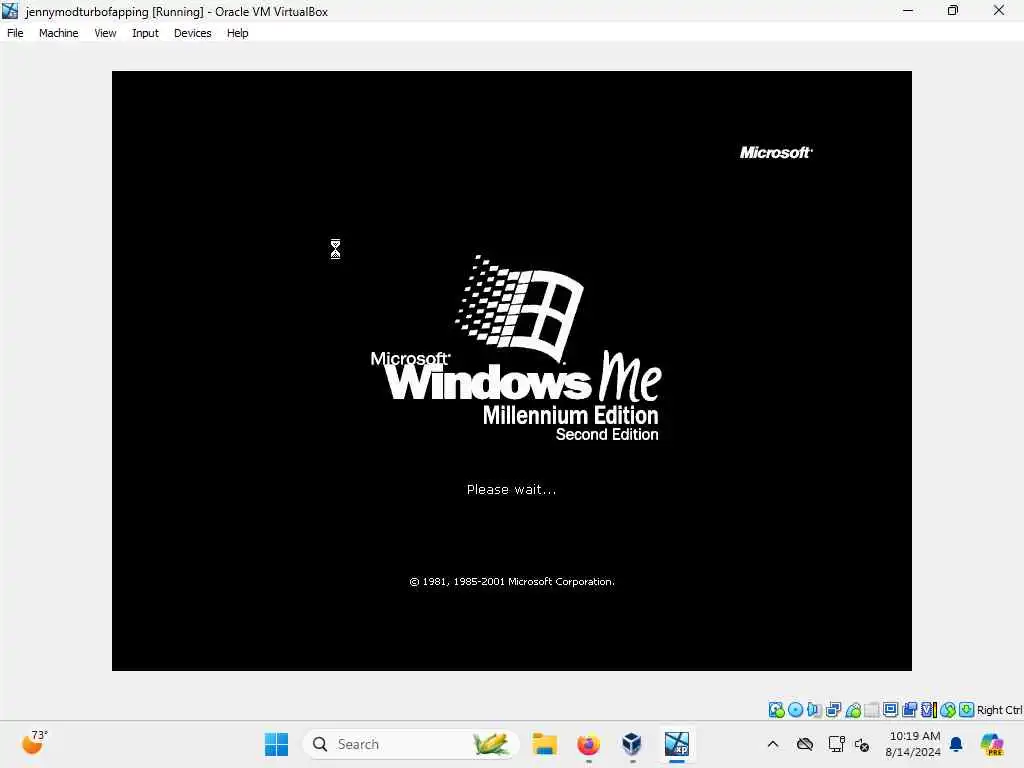Open the weather widget showing 73°

34,743
